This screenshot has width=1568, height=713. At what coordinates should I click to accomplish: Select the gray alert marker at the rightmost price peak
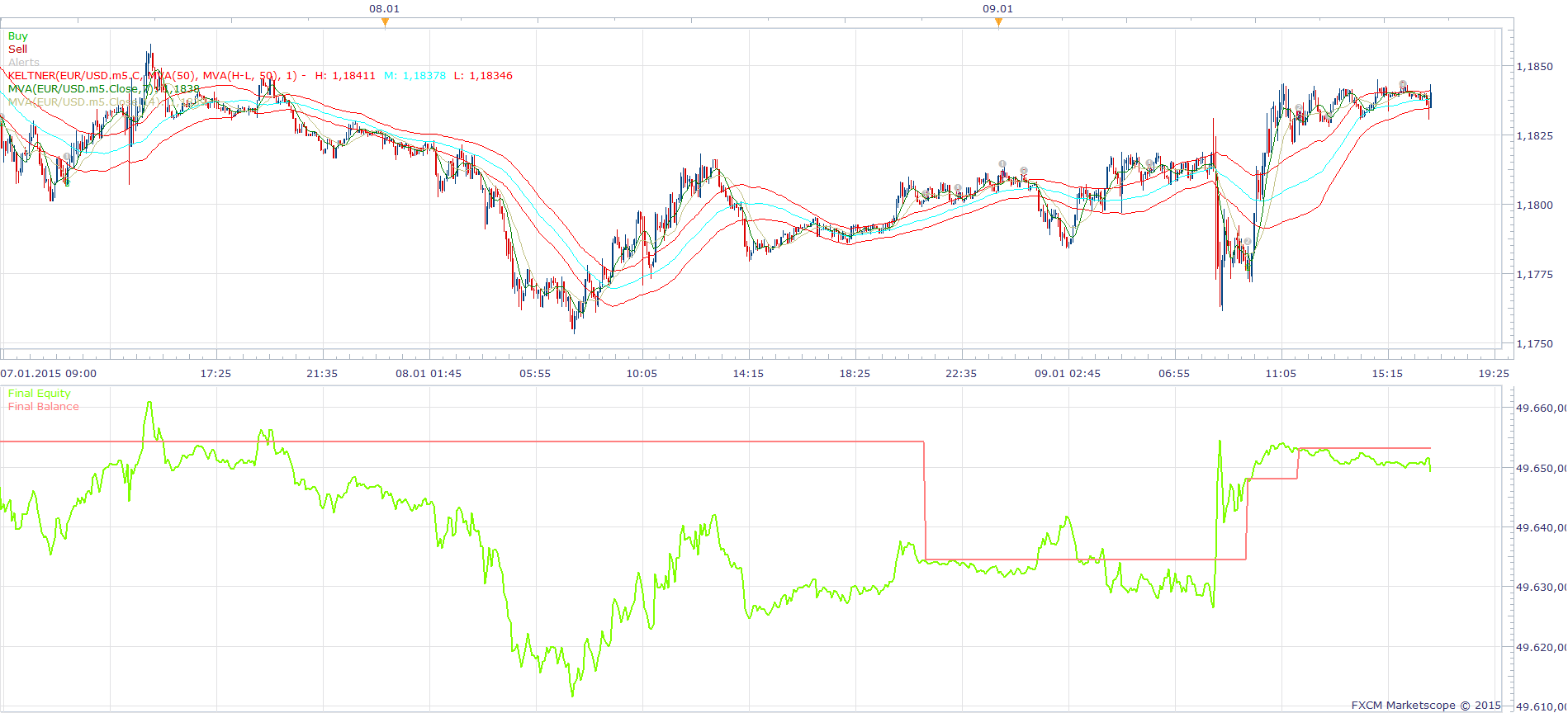pyautogui.click(x=1403, y=85)
